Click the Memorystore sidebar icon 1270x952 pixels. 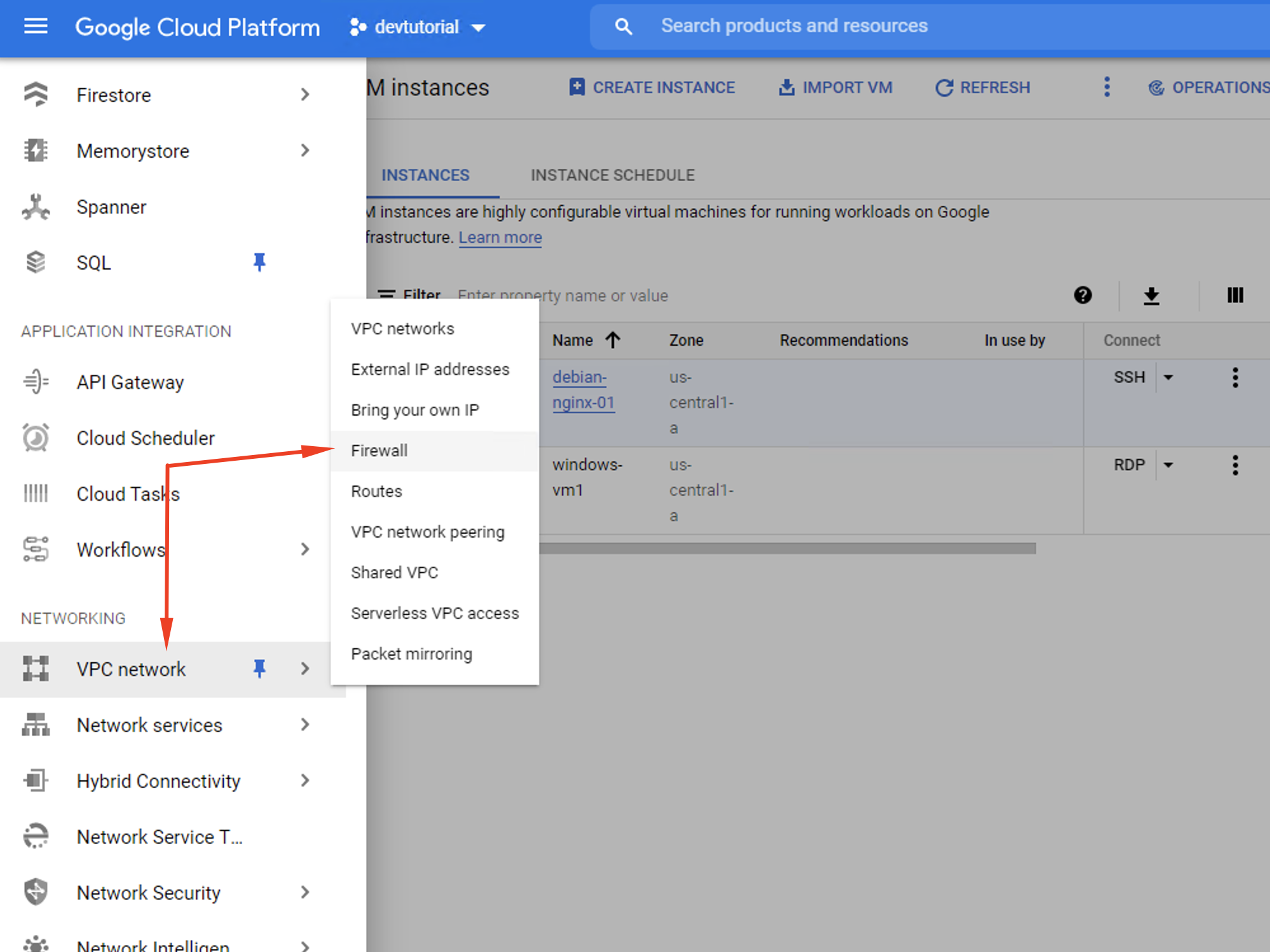[36, 151]
